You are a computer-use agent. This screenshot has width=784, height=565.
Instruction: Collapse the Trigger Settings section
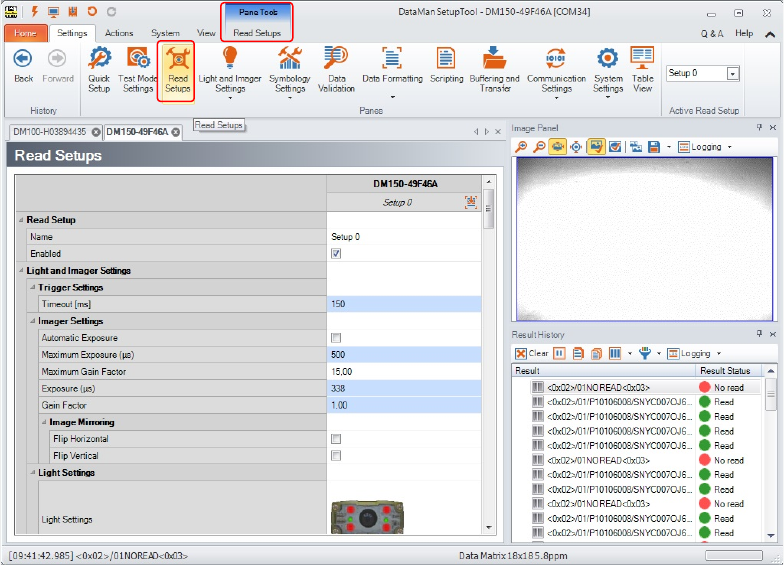(32, 288)
